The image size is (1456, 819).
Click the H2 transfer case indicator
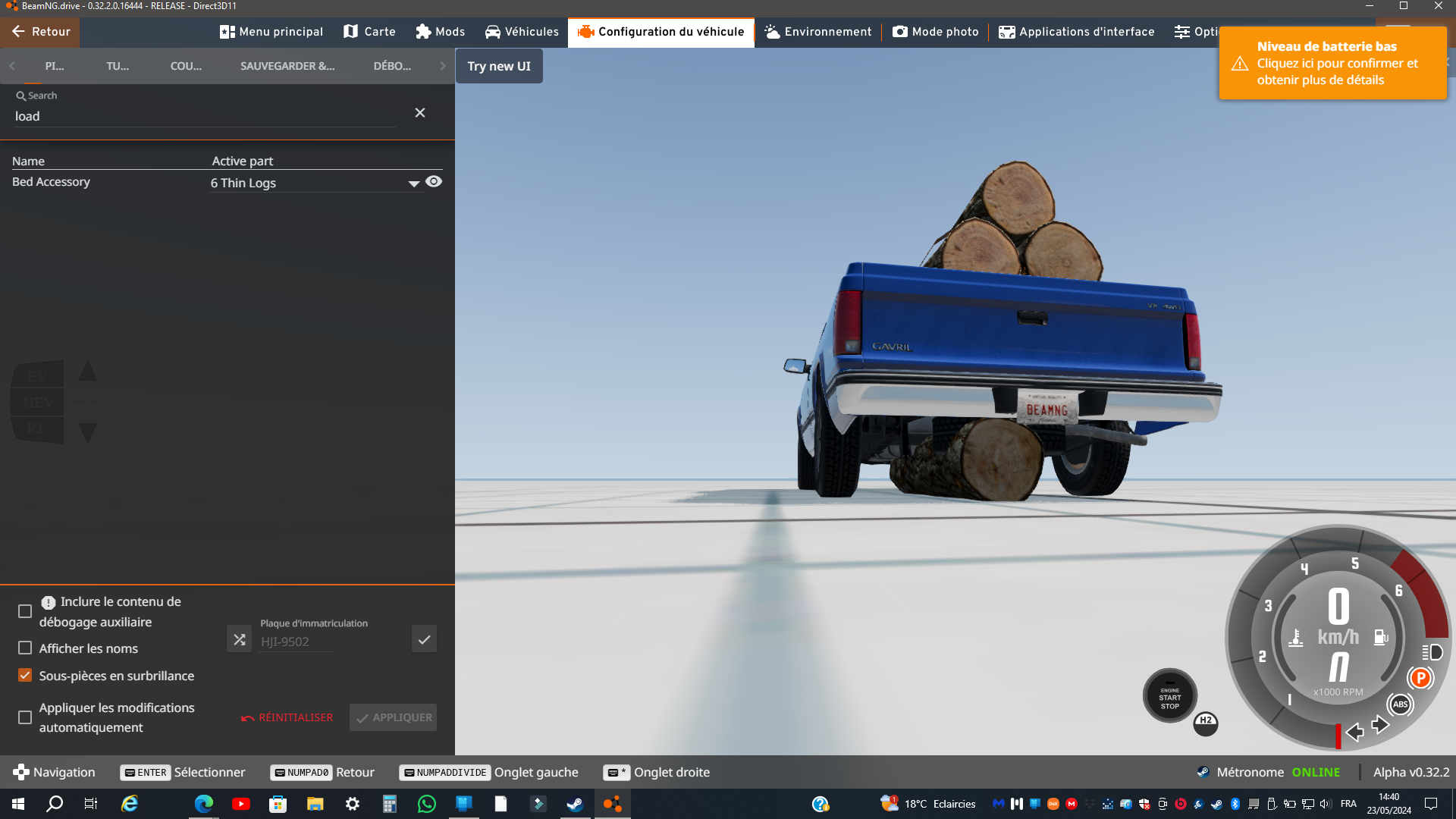tap(1206, 723)
